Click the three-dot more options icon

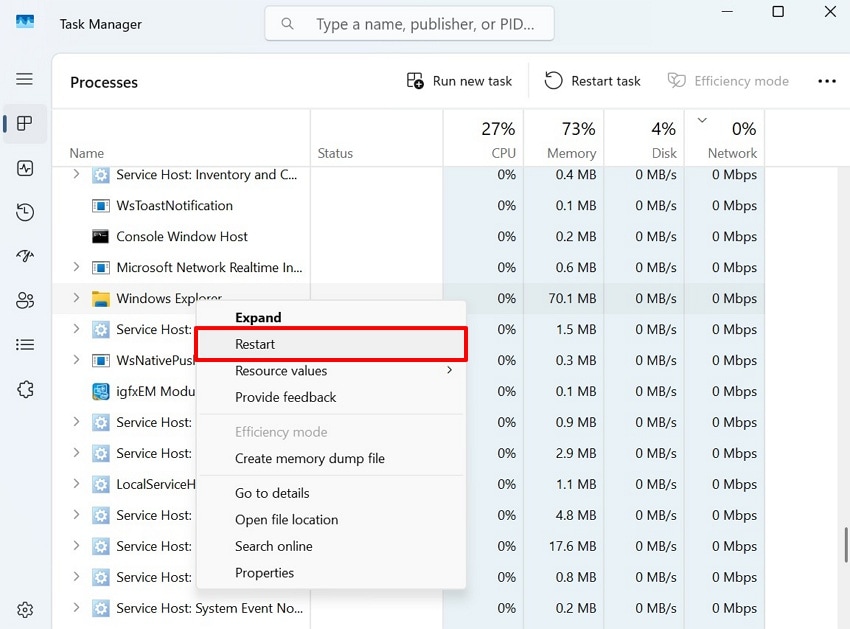click(x=826, y=81)
